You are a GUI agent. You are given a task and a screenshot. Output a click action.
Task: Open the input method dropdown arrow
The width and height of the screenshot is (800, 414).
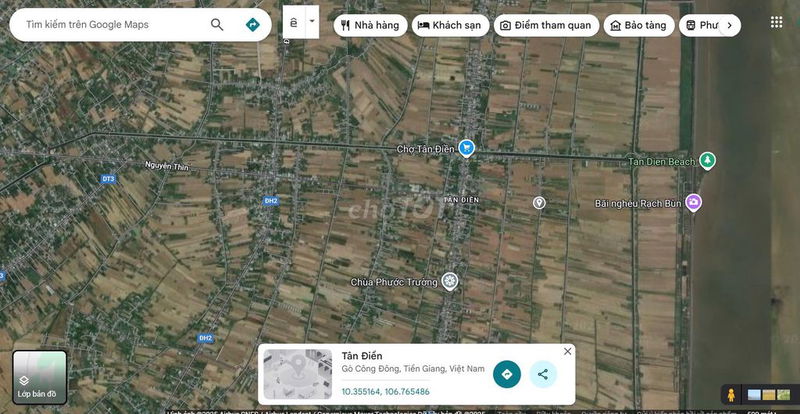coord(311,21)
